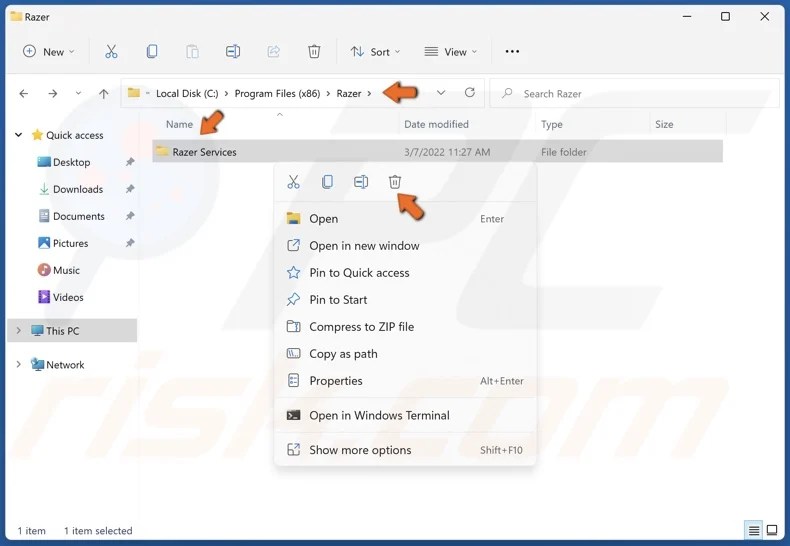Screen dimensions: 790x546
Task: Sort by the Type column header
Action: [552, 124]
